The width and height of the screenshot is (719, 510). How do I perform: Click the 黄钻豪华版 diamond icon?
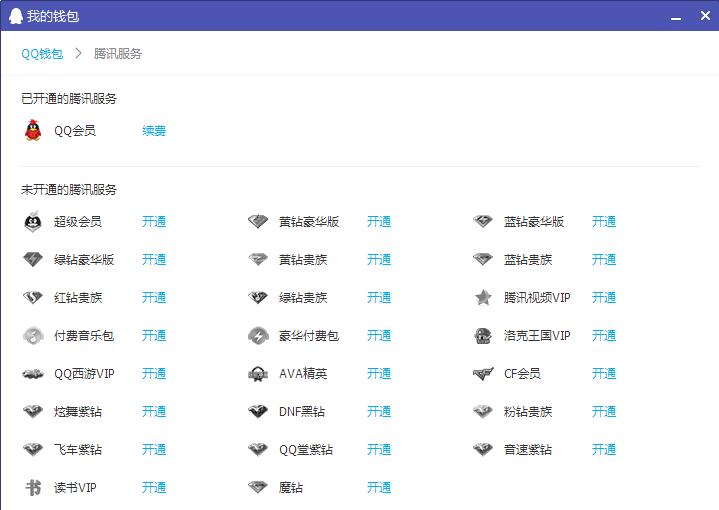pos(258,222)
